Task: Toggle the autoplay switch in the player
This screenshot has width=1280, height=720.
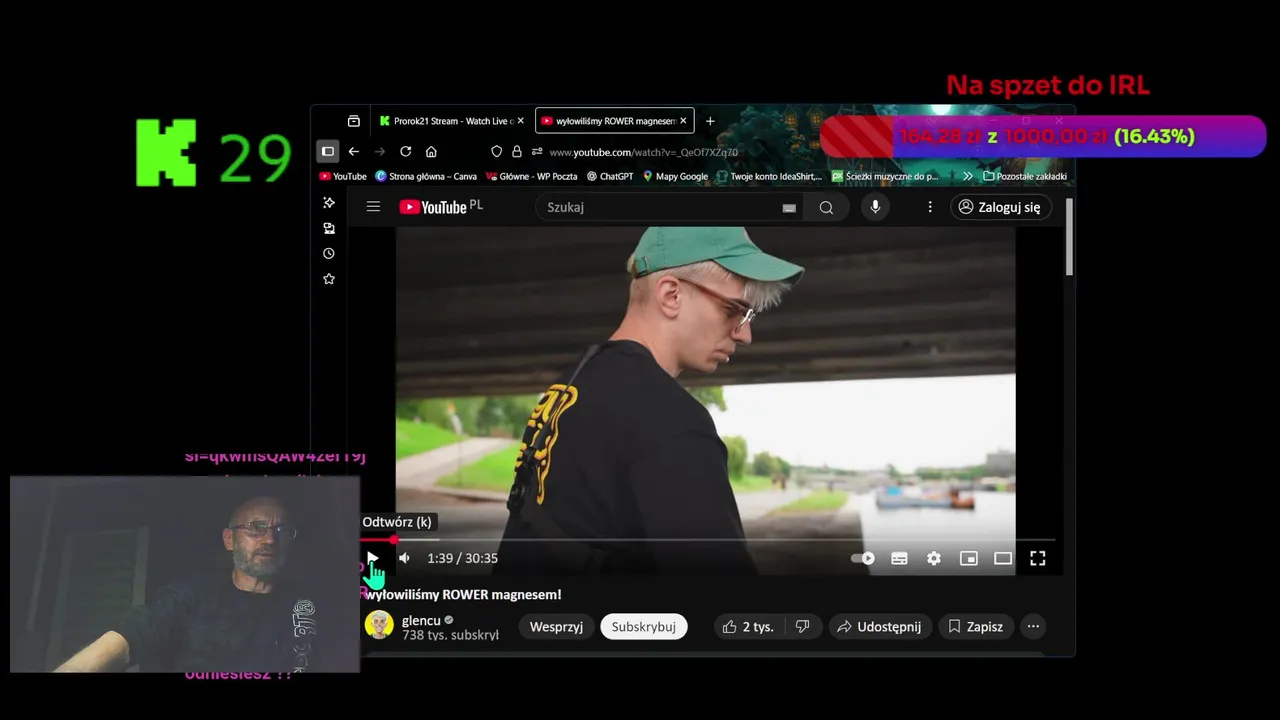Action: (x=863, y=558)
